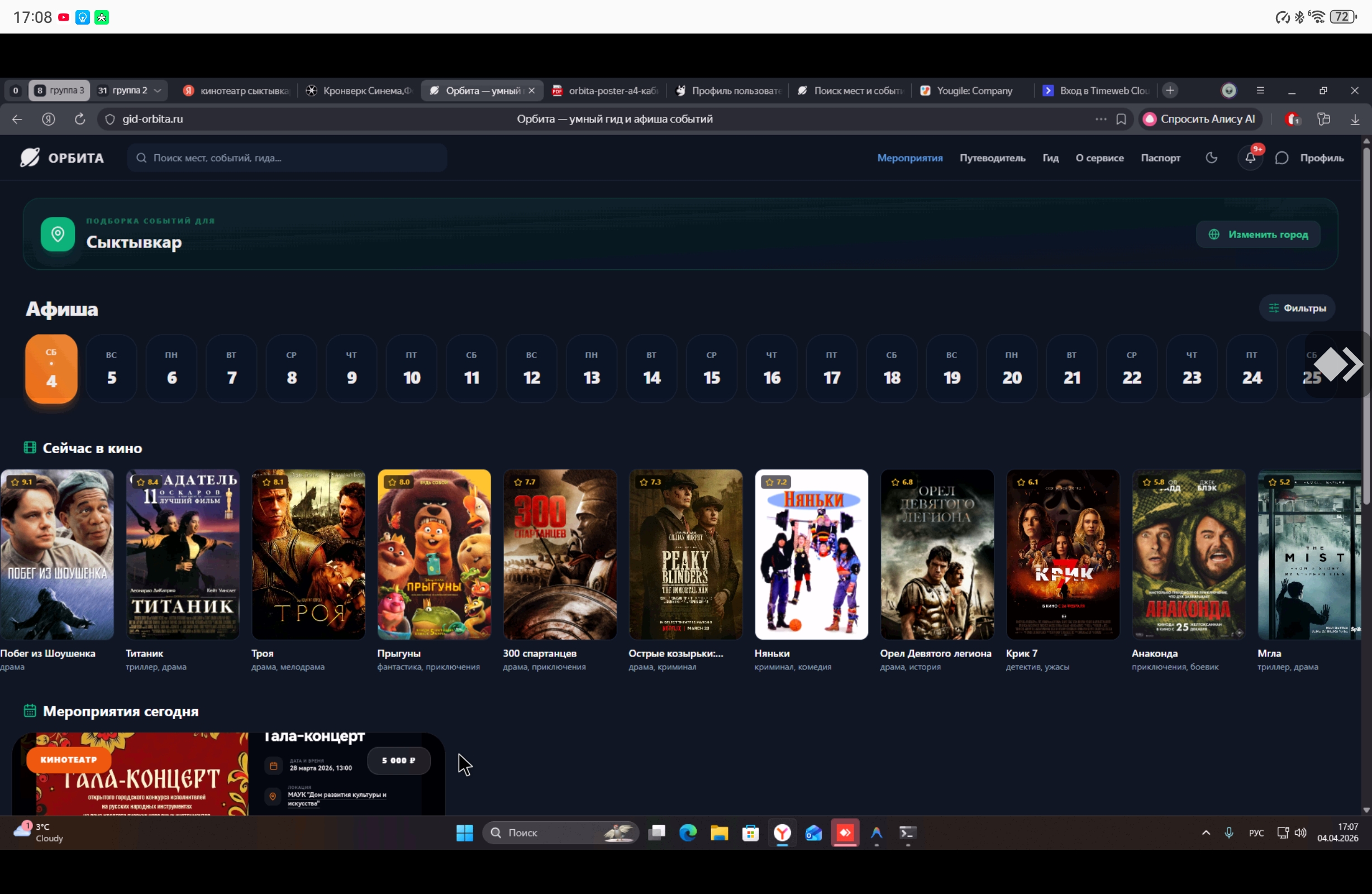The width and height of the screenshot is (1372, 894).
Task: Open the address bar three-dots menu
Action: pos(1101,119)
